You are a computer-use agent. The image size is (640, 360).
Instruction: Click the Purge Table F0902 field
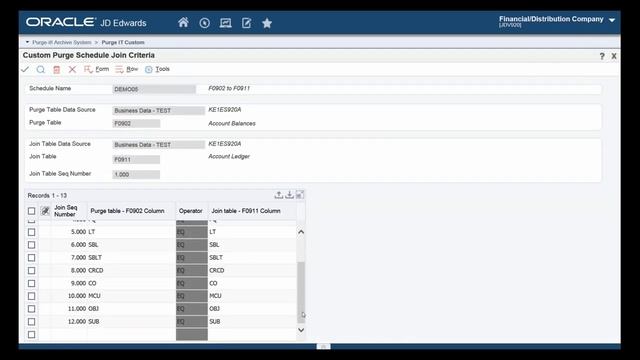(136, 123)
